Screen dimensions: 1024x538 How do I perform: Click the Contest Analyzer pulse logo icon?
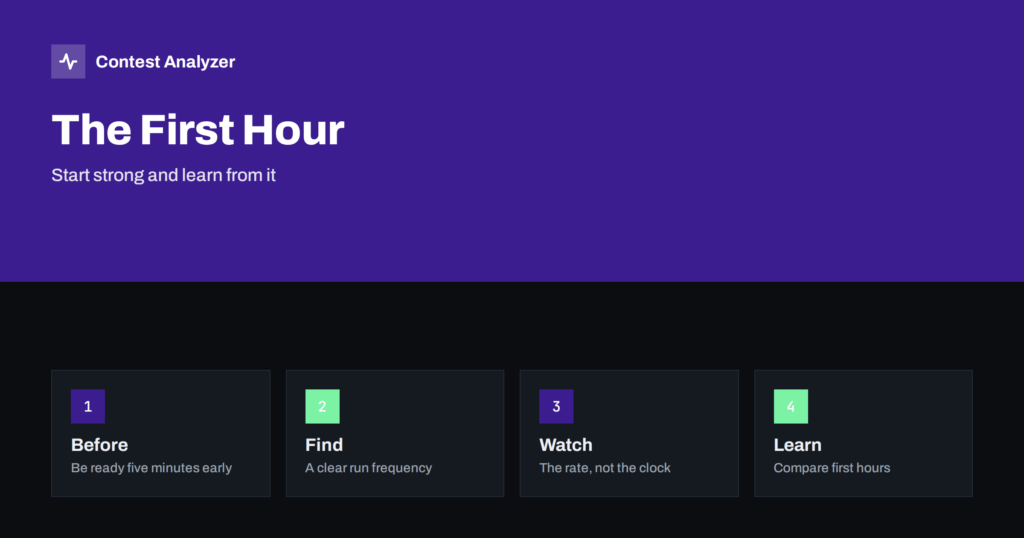[68, 61]
